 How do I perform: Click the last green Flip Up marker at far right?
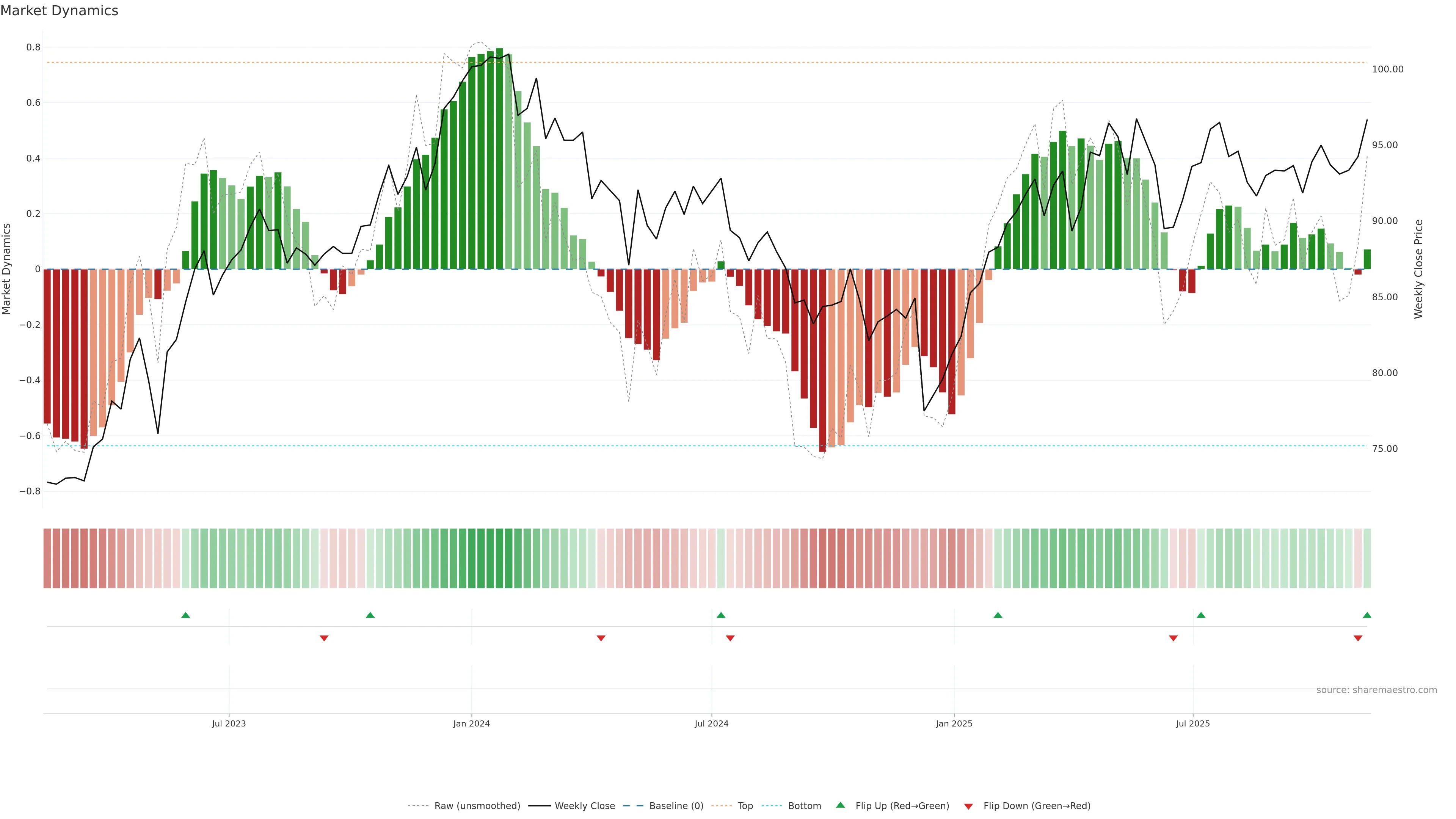[1367, 615]
